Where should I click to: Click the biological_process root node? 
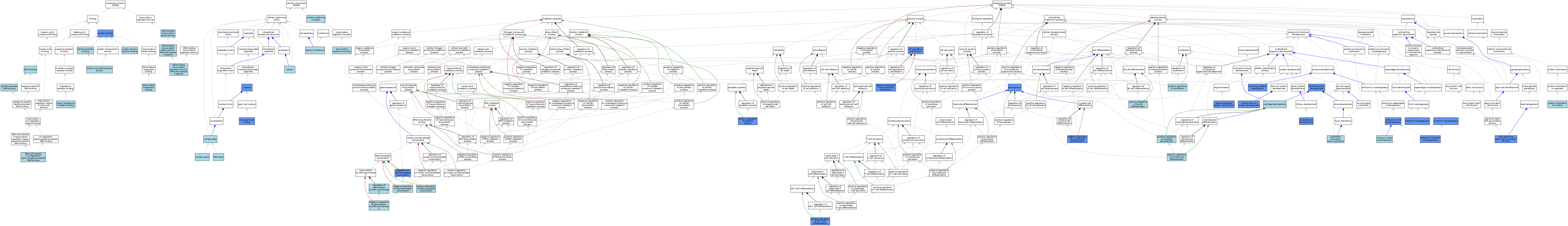[1002, 4]
